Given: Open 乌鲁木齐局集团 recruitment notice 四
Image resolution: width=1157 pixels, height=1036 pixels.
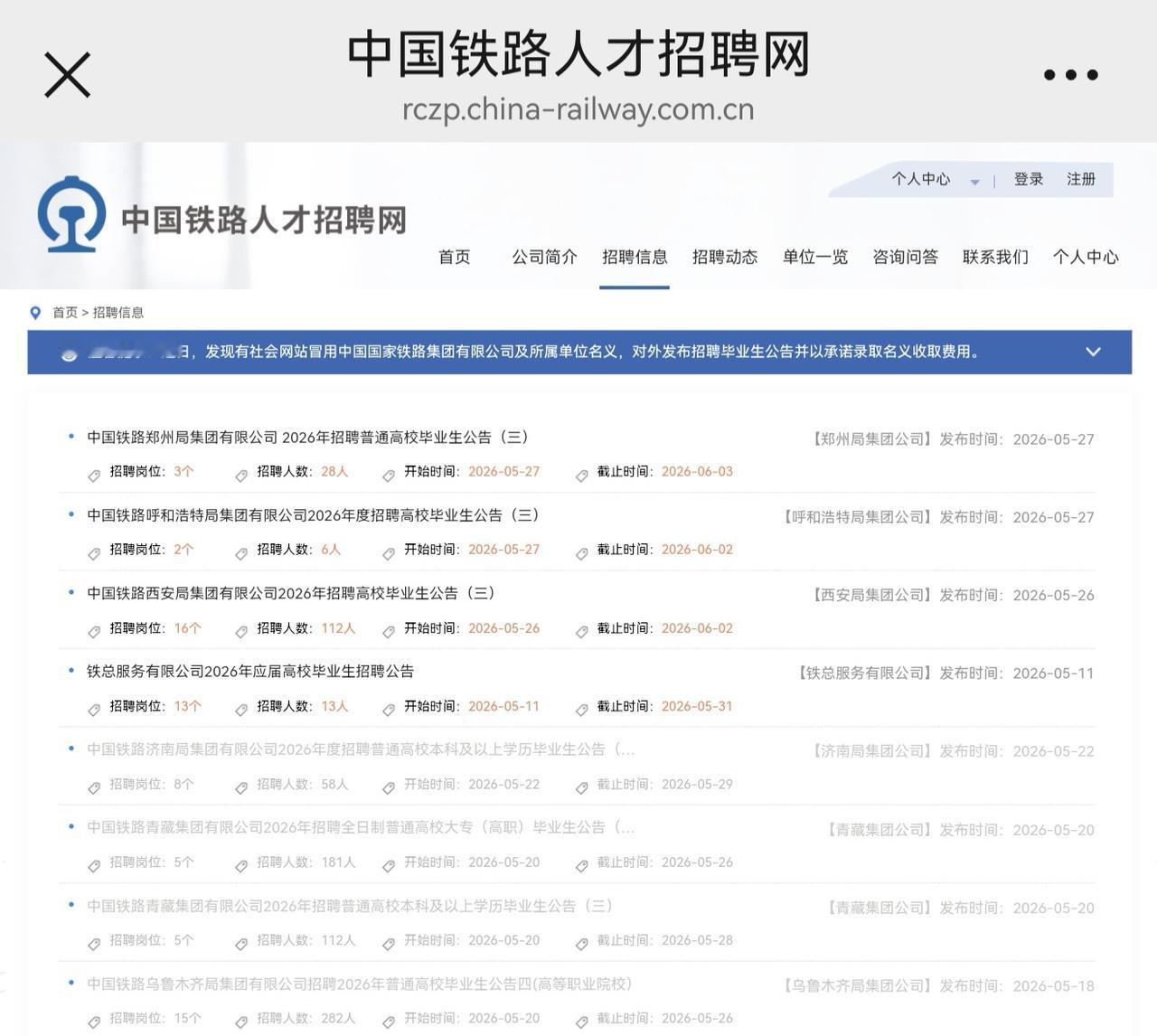Looking at the screenshot, I should (359, 984).
